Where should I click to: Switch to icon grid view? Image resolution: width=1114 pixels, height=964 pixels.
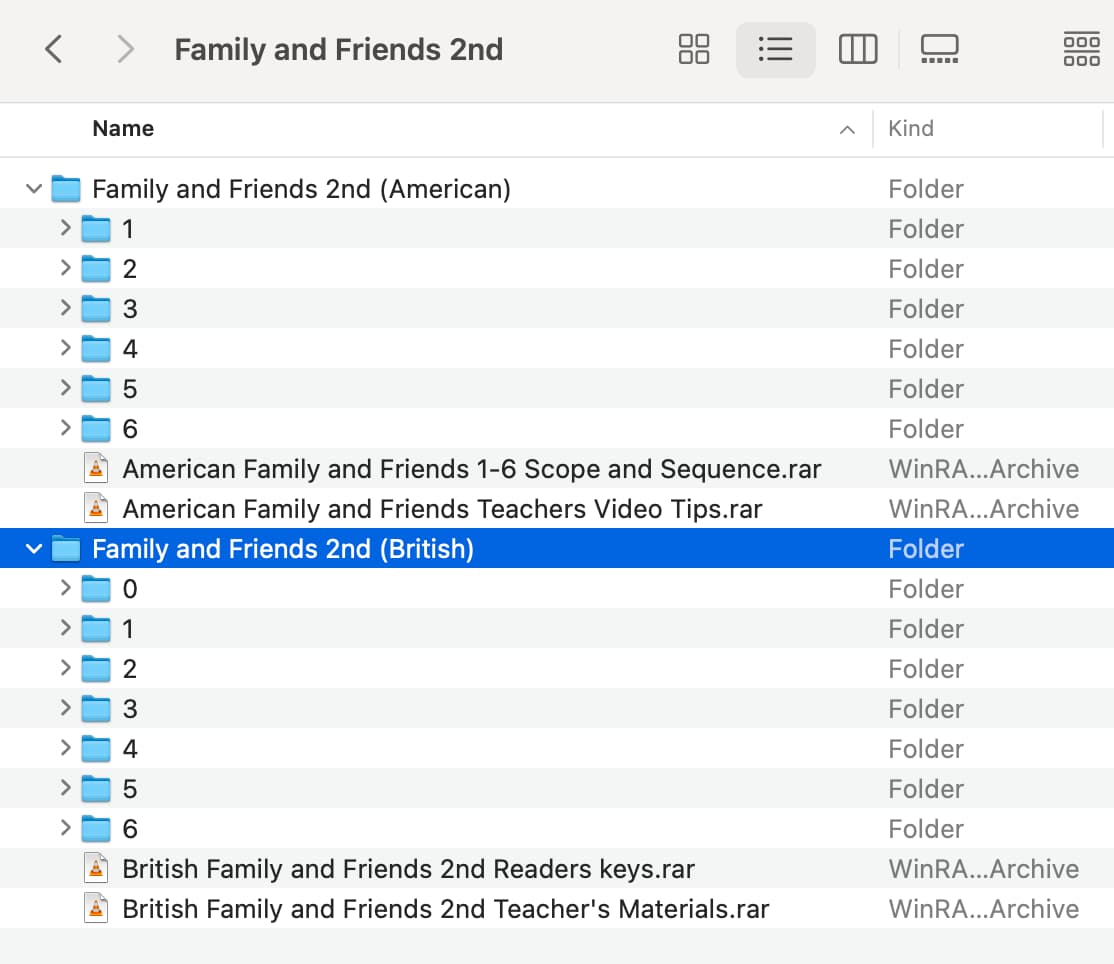click(x=693, y=50)
